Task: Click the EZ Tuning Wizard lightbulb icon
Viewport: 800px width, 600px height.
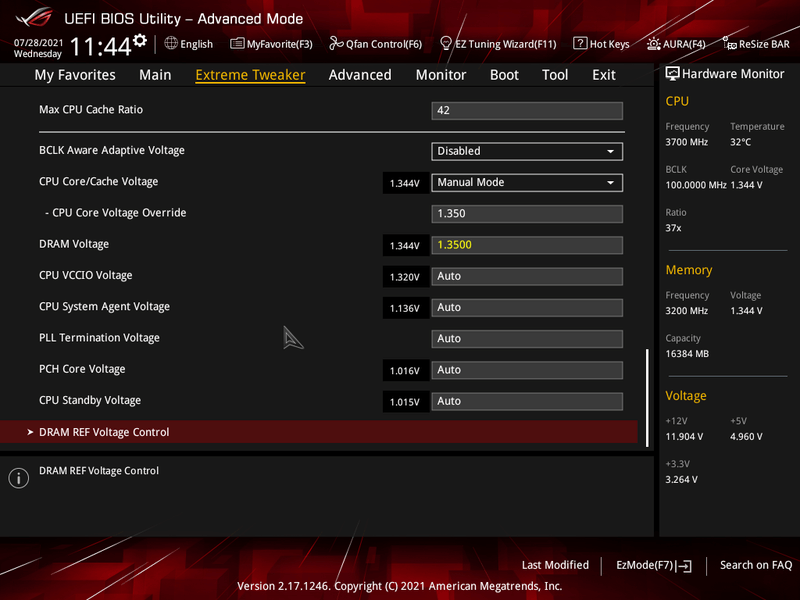Action: coord(445,43)
